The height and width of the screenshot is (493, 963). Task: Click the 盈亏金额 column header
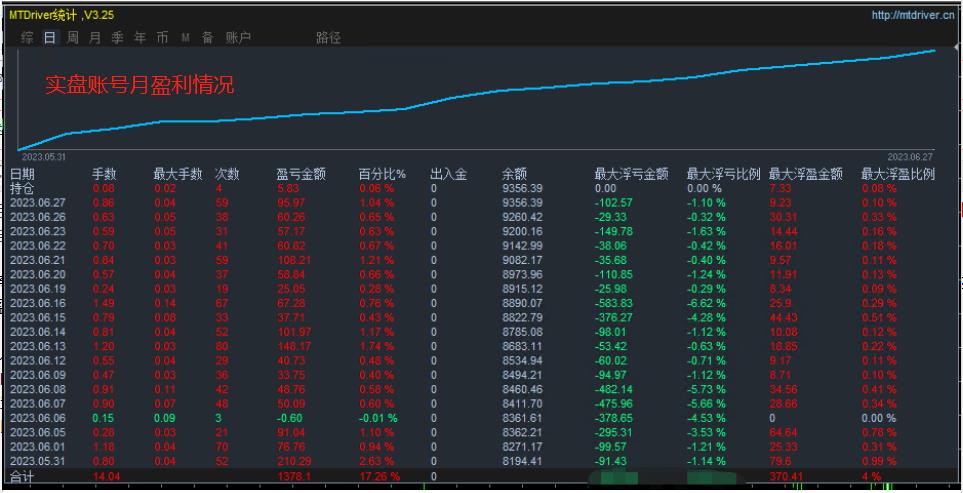tap(301, 174)
